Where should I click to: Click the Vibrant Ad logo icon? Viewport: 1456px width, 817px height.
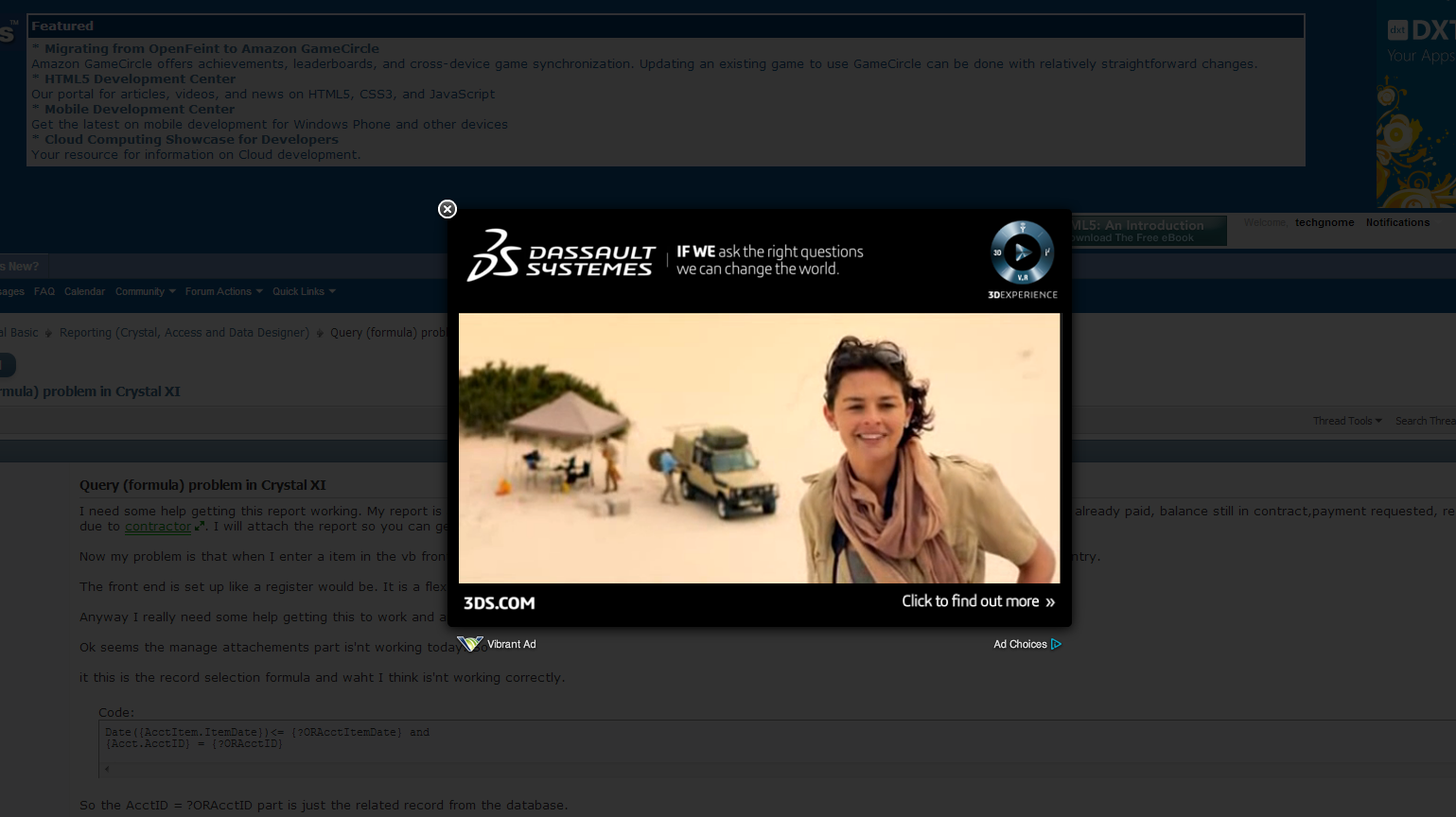click(470, 644)
